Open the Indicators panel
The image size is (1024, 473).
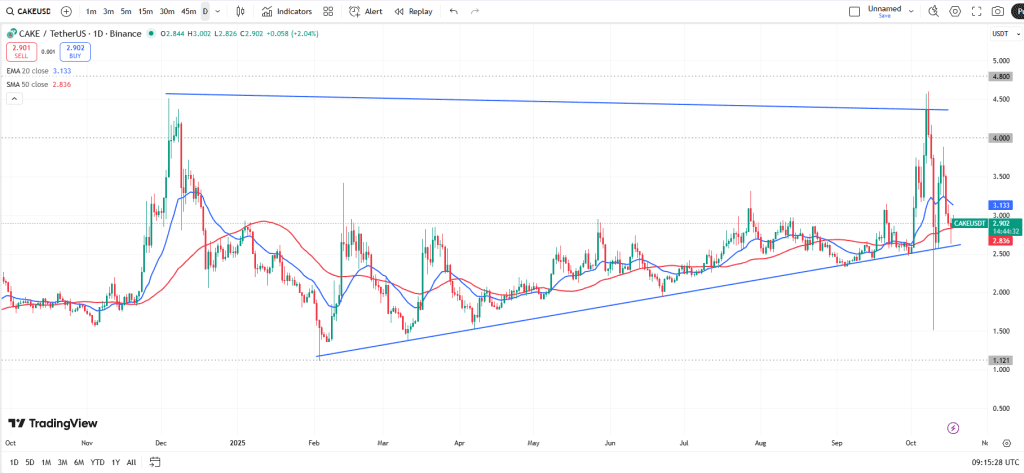287,11
